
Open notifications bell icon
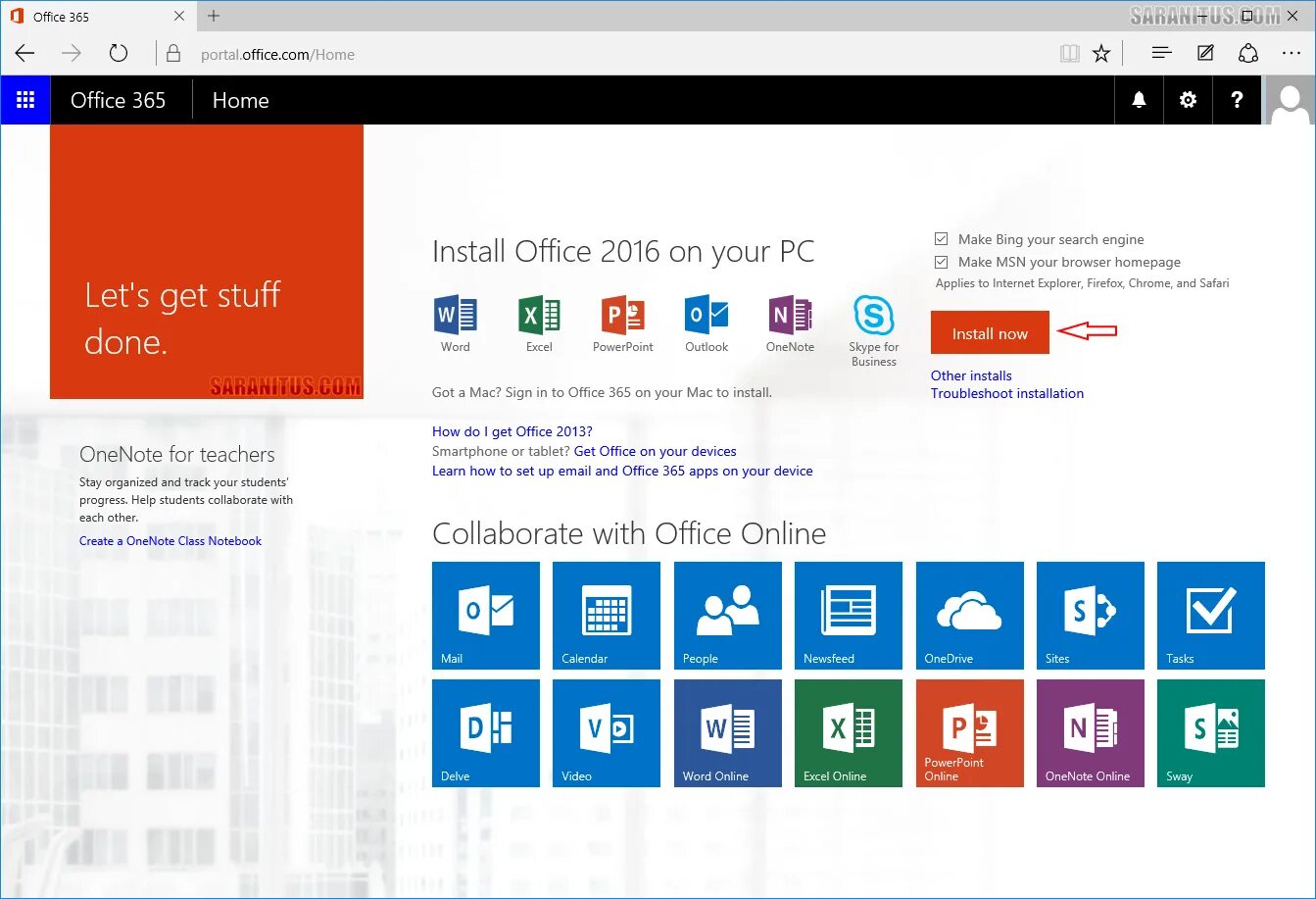tap(1139, 100)
